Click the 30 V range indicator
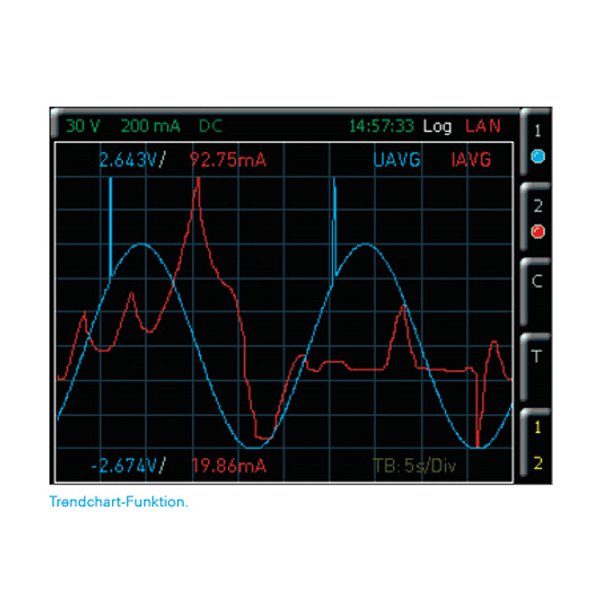The height and width of the screenshot is (600, 600). pyautogui.click(x=83, y=126)
